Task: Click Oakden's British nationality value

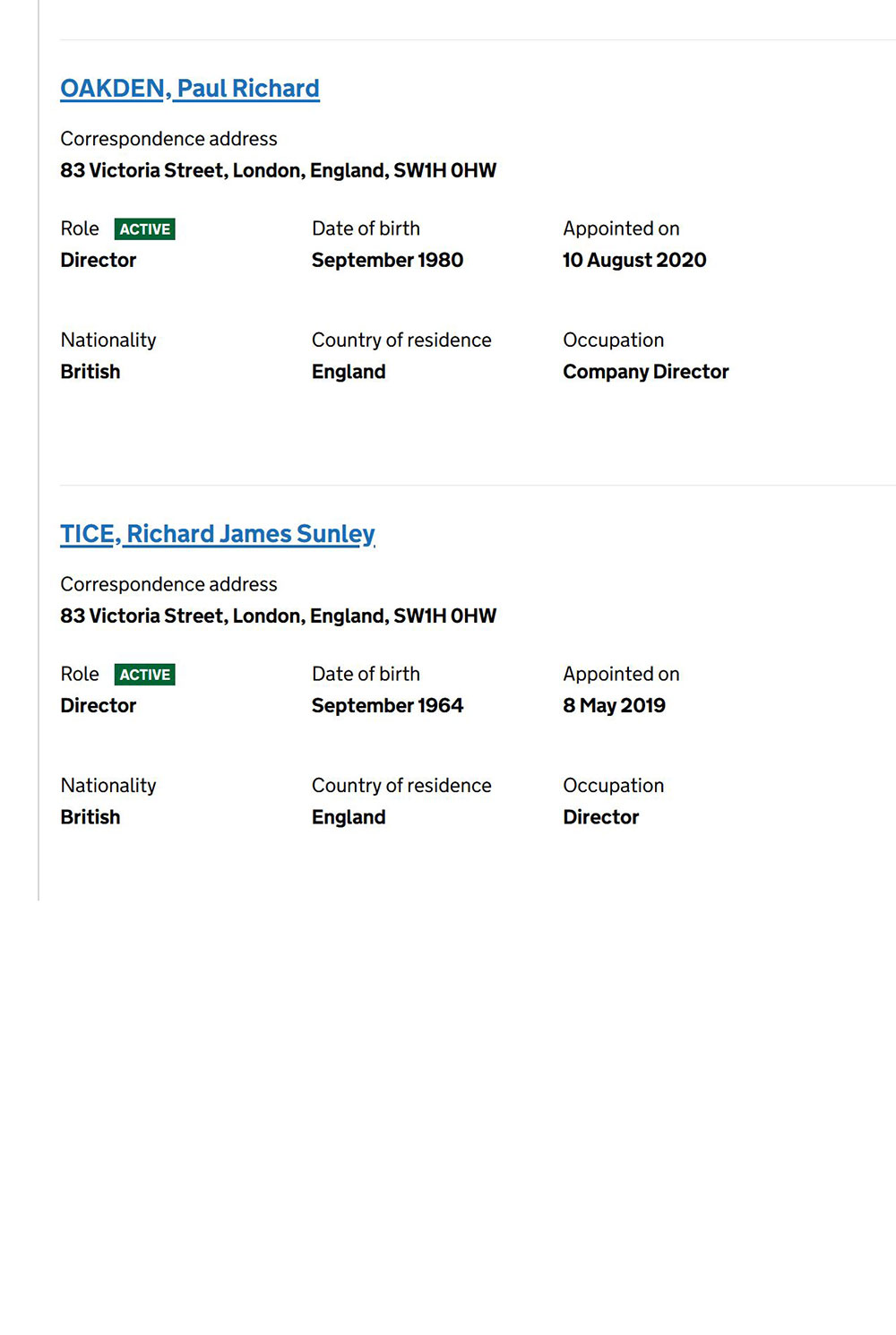Action: 90,372
